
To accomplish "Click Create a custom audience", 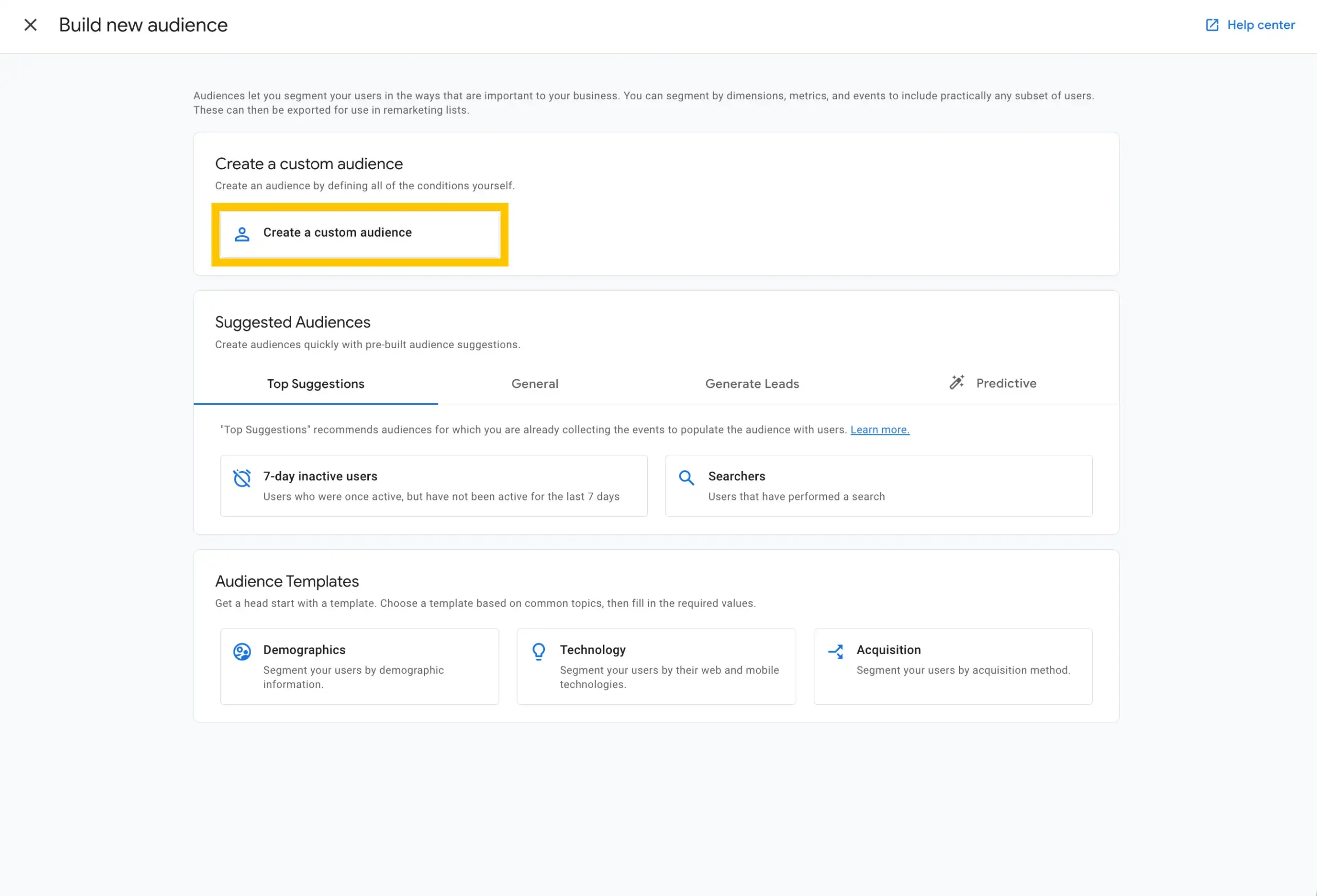I will [359, 233].
